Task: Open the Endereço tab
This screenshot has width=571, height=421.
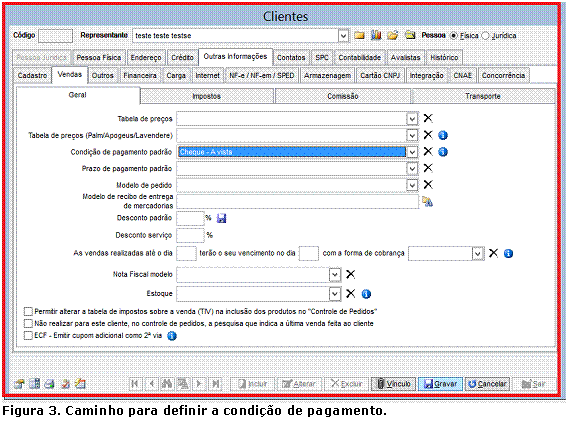Action: click(x=146, y=58)
